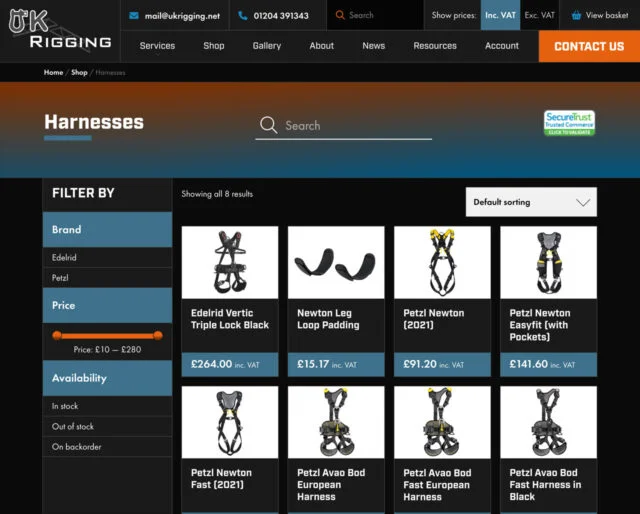
Task: Click Petzl Newton Easyfit (with Pockets) title
Action: pyautogui.click(x=540, y=325)
